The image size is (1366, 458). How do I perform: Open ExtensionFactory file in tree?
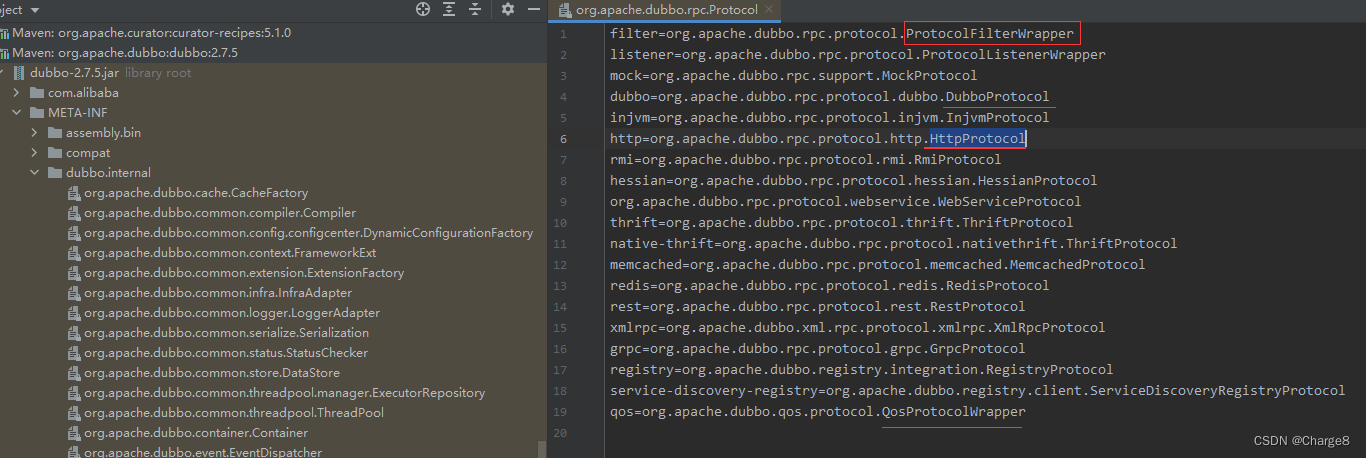point(244,273)
